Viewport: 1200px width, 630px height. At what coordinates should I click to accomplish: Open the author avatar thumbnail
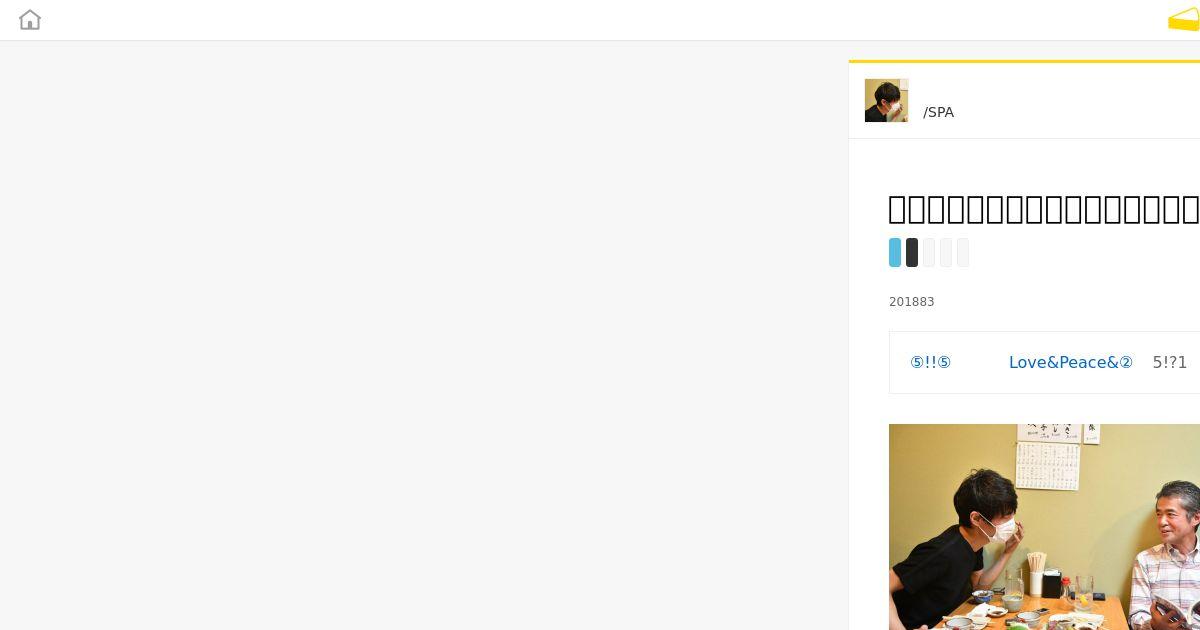[x=886, y=100]
